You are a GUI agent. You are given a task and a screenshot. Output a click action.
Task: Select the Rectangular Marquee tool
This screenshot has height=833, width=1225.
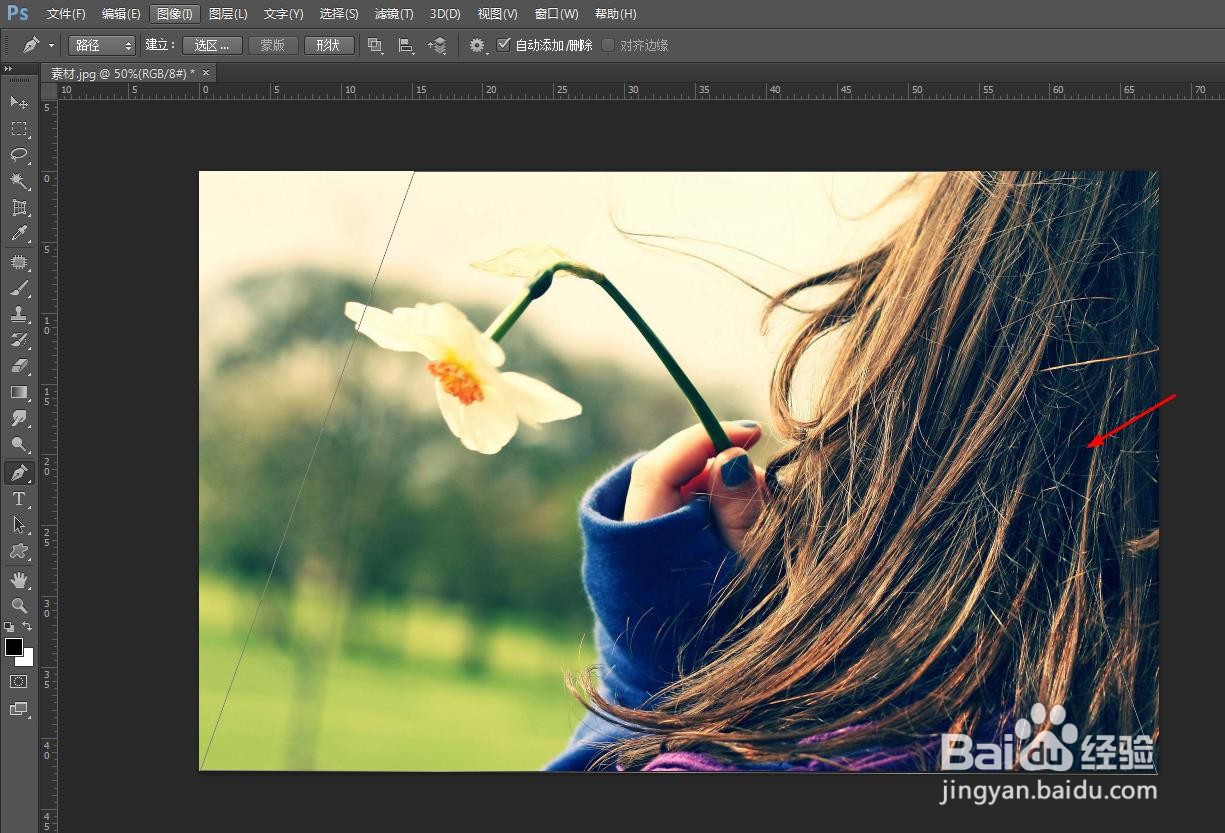pos(19,129)
